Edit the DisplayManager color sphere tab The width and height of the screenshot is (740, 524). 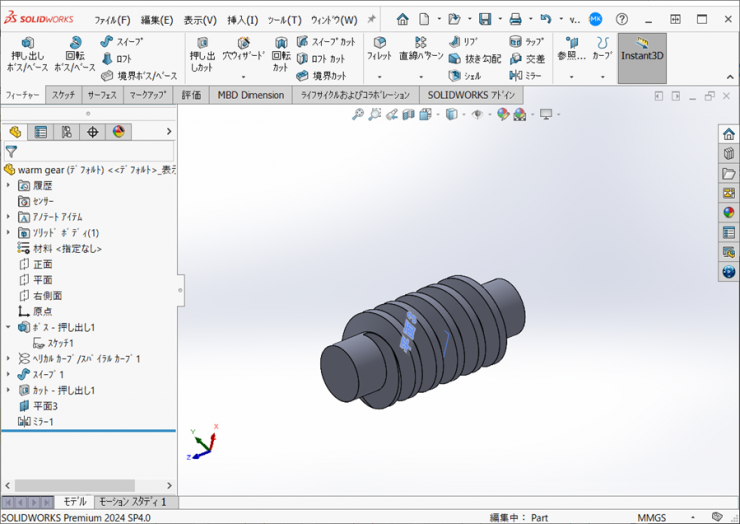118,132
